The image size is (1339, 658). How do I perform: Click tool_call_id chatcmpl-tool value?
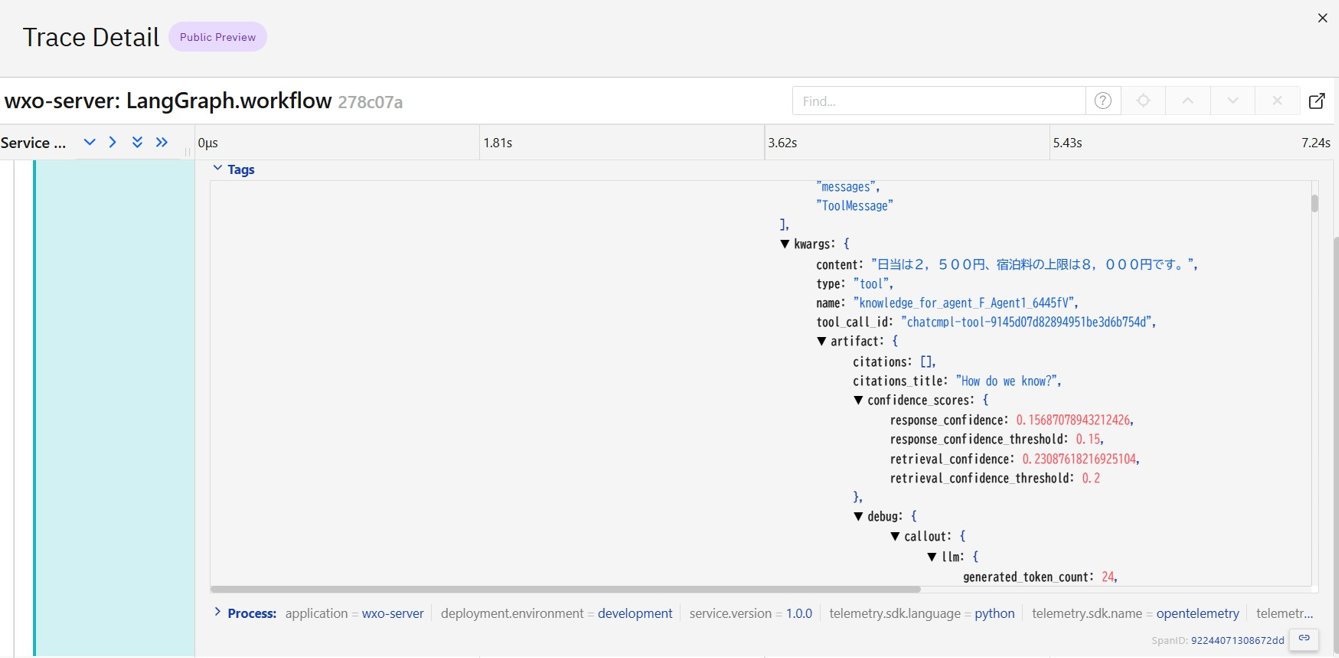coord(1029,322)
